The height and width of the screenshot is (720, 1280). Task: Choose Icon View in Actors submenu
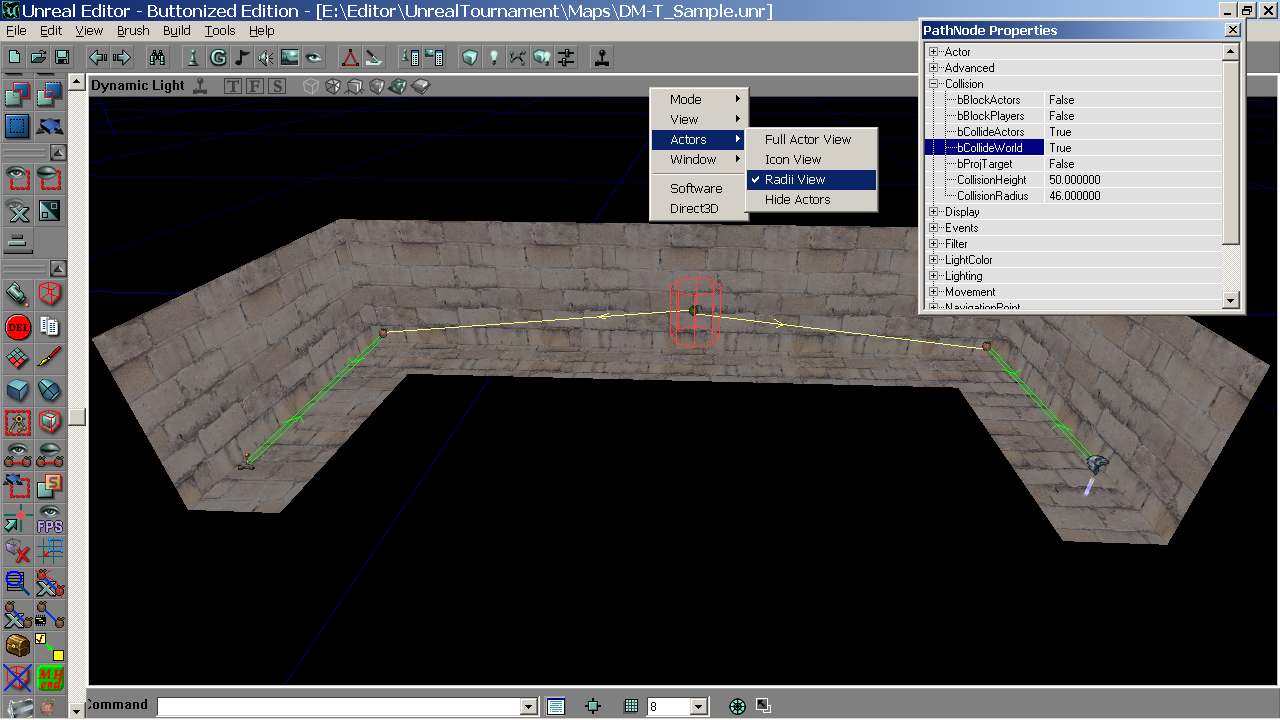pyautogui.click(x=811, y=159)
